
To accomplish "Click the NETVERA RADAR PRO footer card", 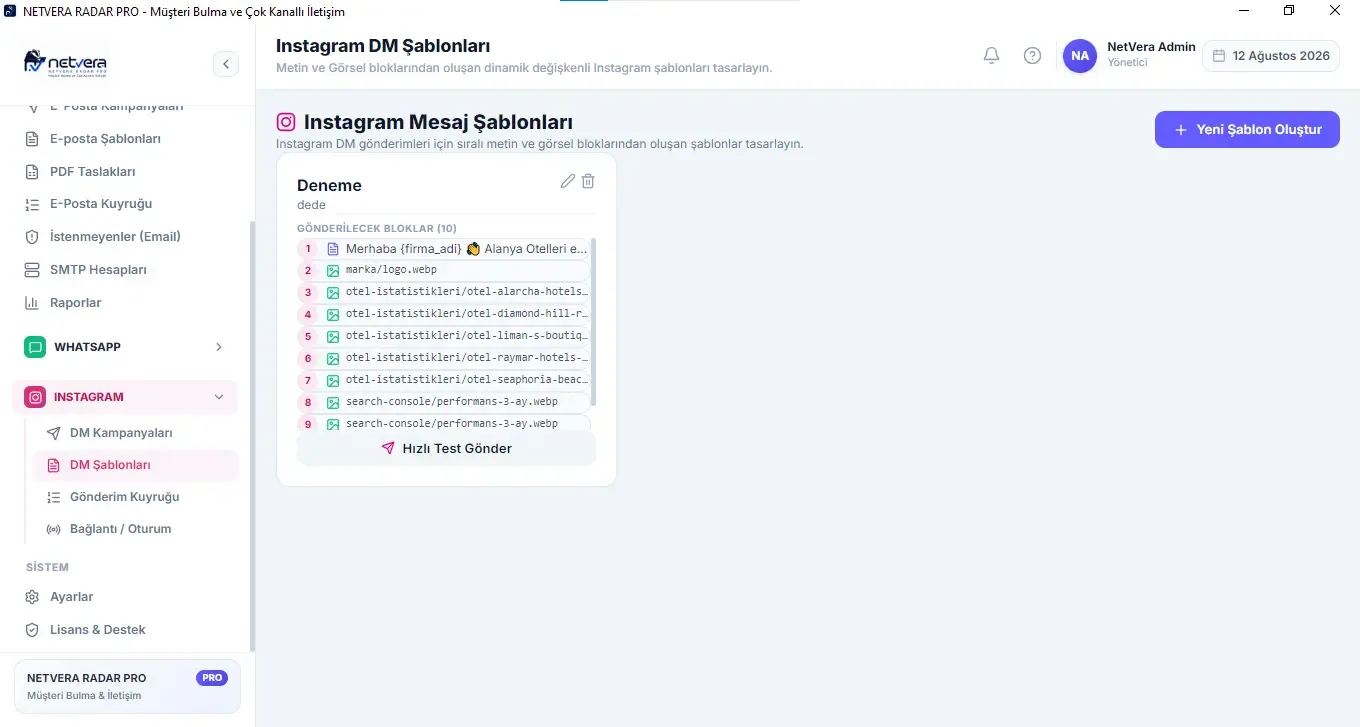I will point(126,686).
